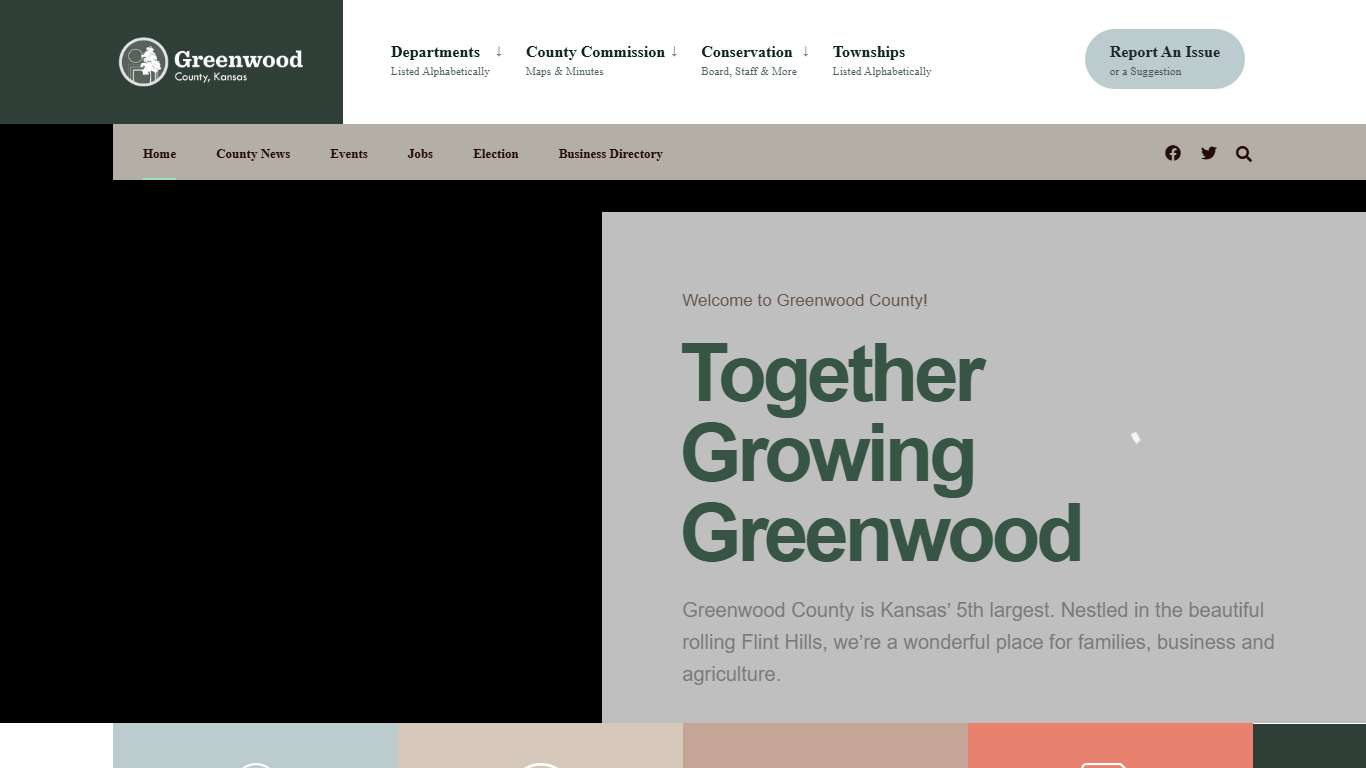Click the dark green tile at bottom right
This screenshot has width=1366, height=768.
(1309, 746)
